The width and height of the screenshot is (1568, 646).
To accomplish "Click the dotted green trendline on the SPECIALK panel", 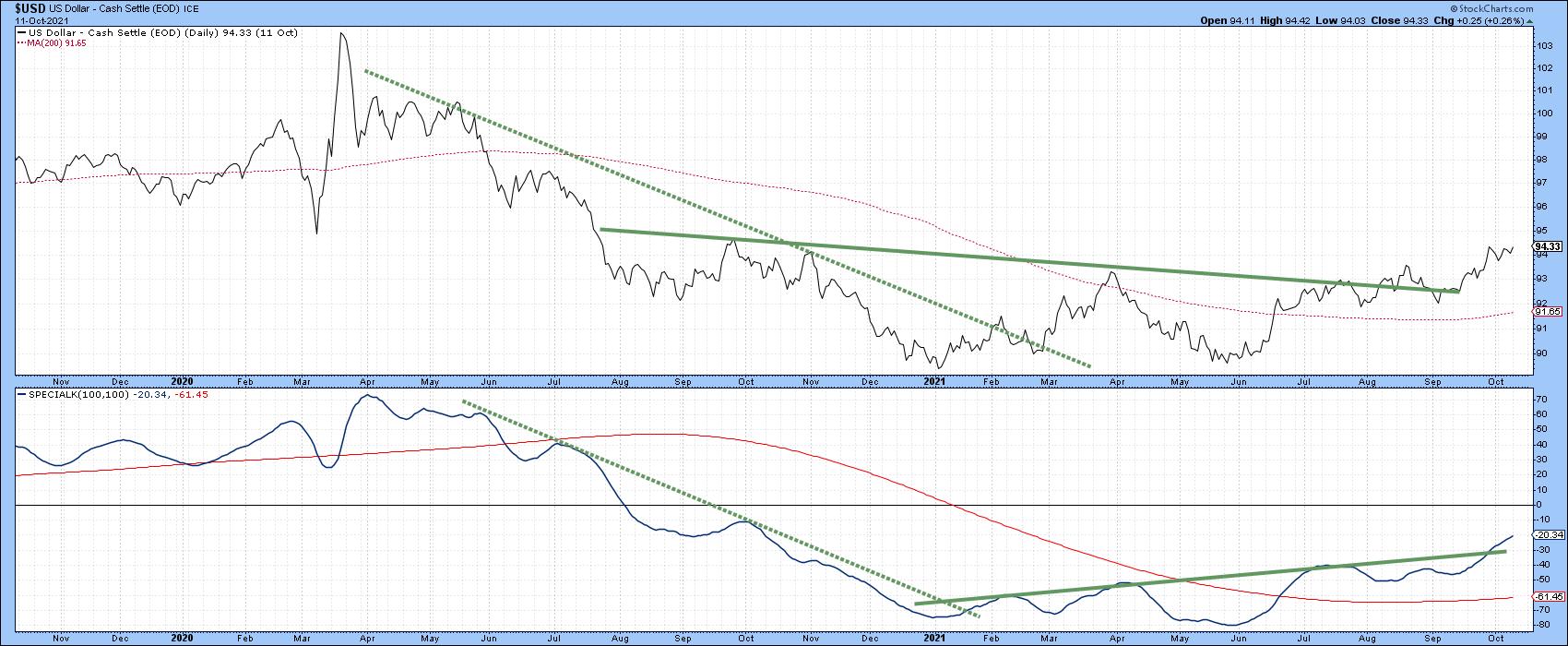I will [719, 508].
